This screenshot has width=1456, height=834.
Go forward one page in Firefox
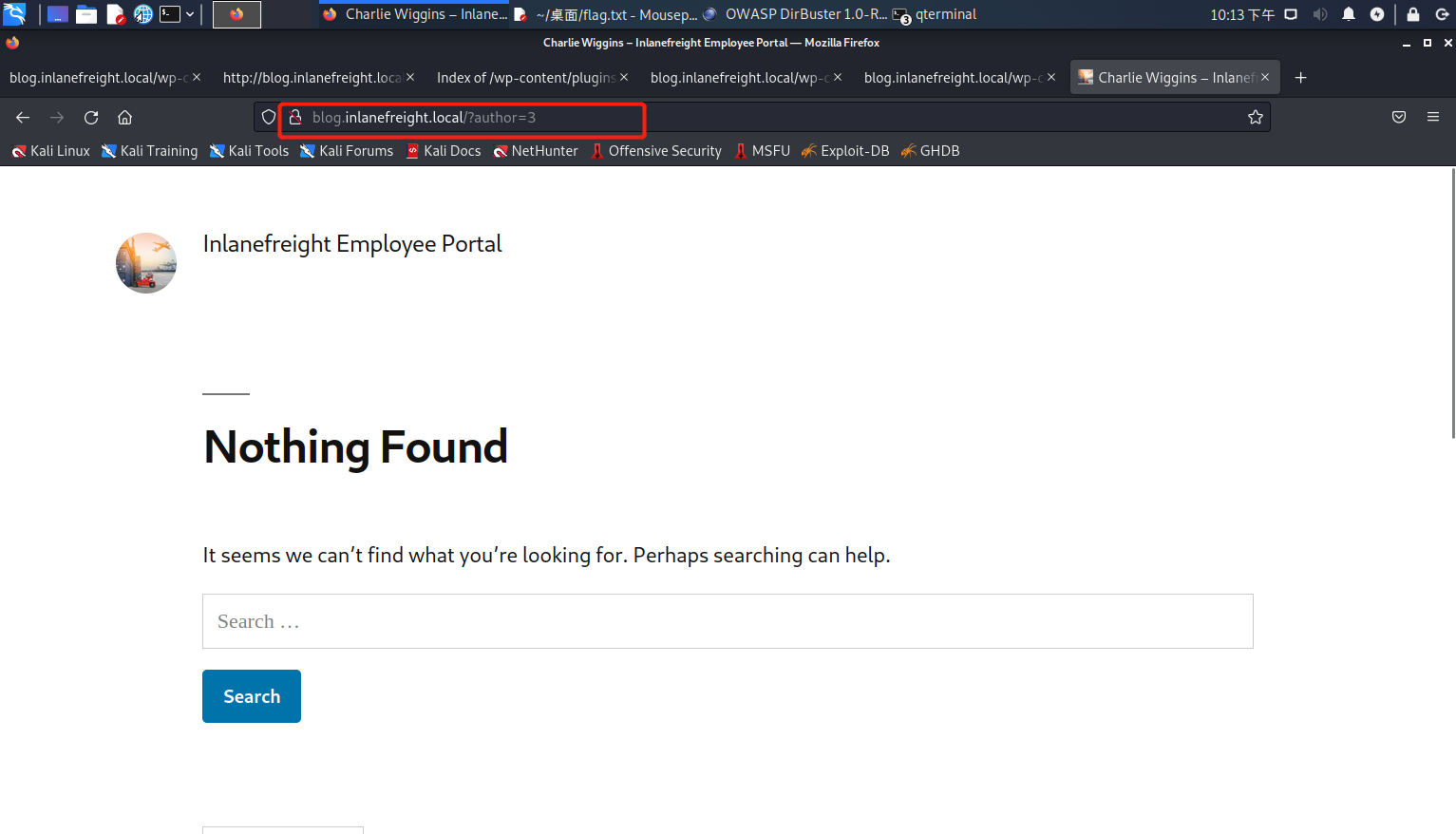click(57, 118)
